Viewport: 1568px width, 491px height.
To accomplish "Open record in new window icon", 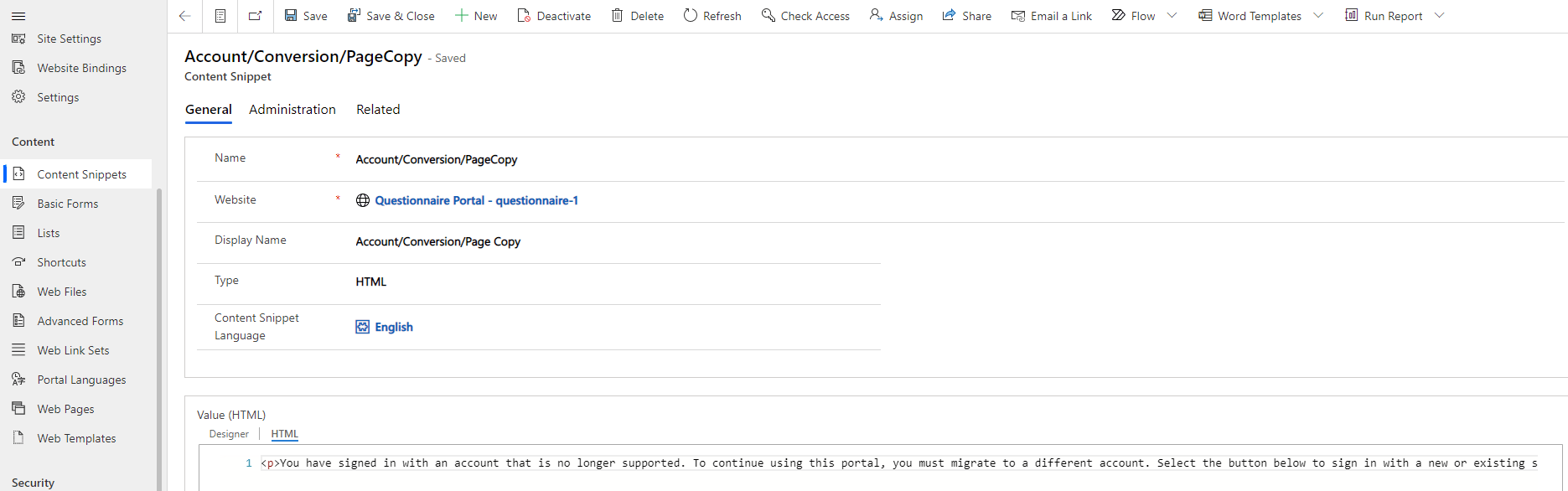I will coord(256,16).
